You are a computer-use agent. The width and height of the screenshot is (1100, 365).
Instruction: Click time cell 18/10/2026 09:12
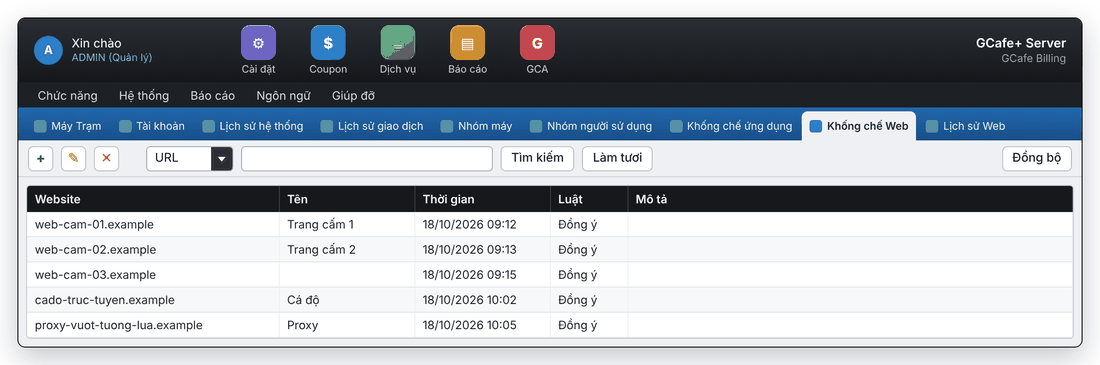(x=483, y=225)
